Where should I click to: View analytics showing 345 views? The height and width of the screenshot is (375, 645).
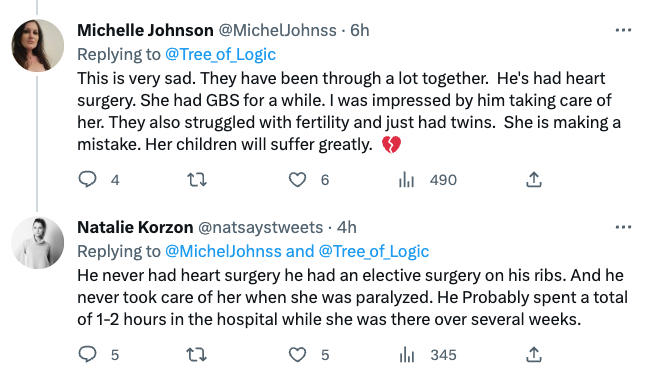point(428,355)
